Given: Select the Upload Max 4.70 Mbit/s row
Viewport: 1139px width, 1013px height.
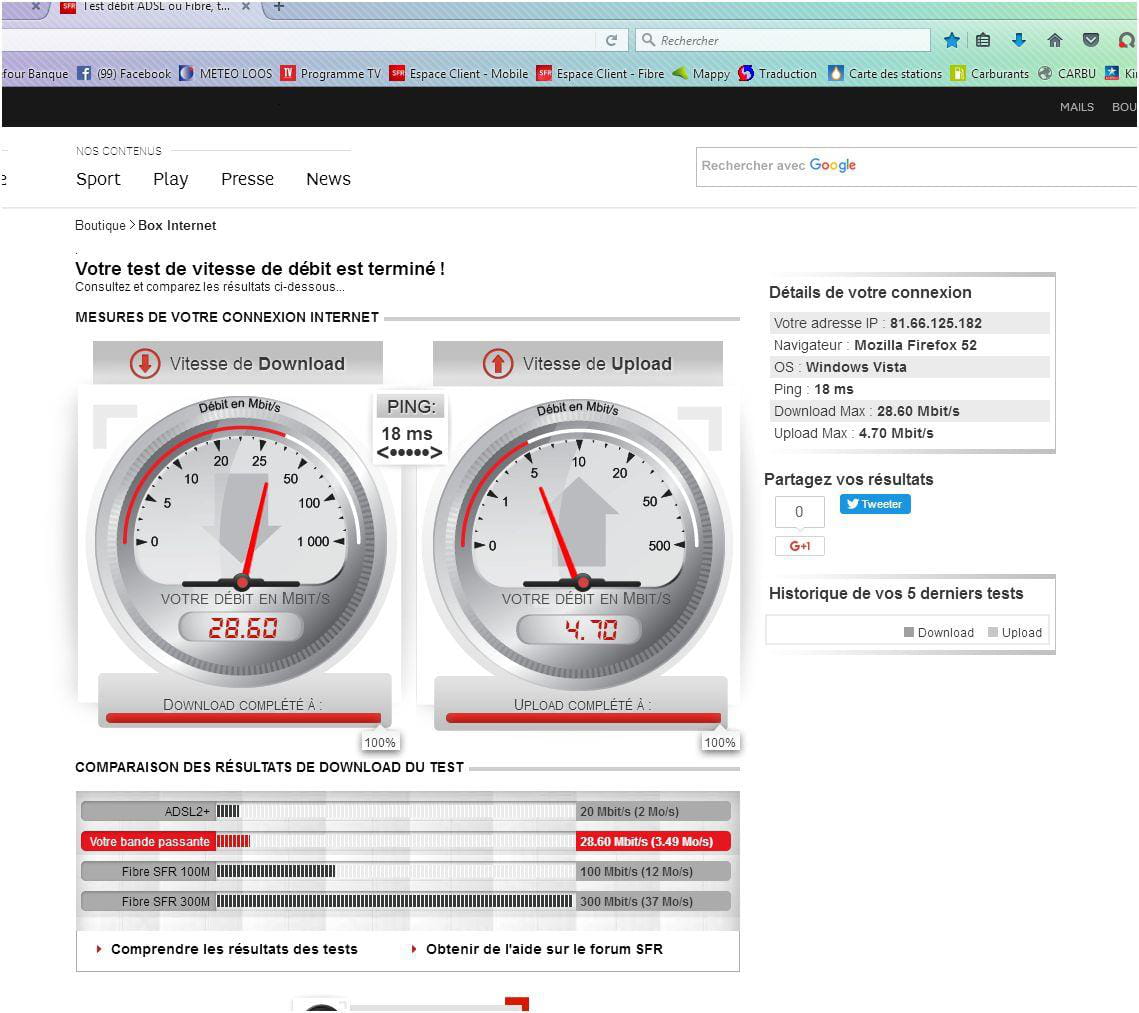Looking at the screenshot, I should pyautogui.click(x=909, y=433).
